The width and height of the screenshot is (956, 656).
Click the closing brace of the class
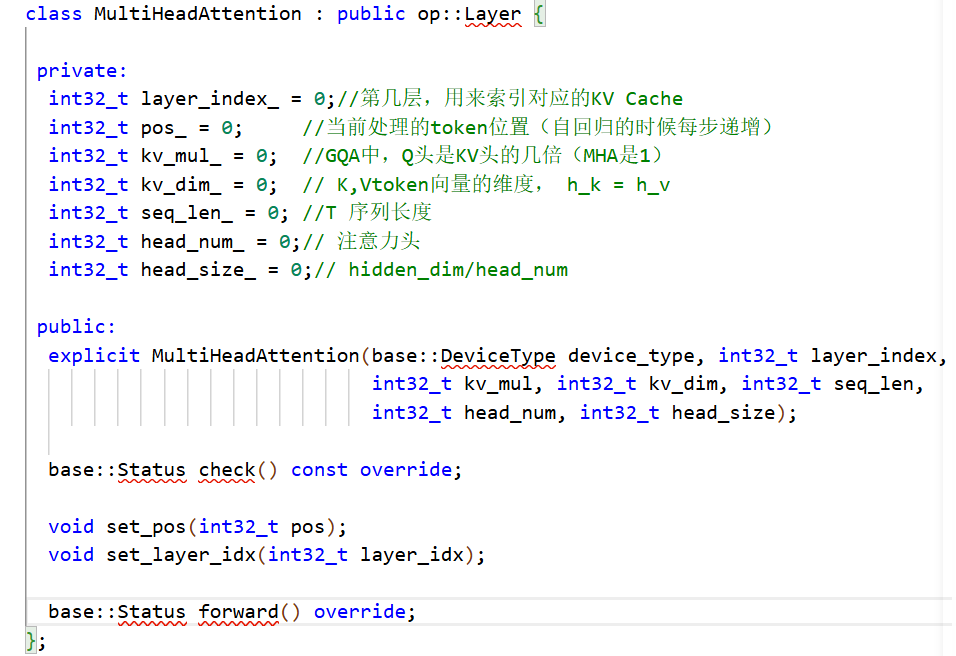point(31,641)
